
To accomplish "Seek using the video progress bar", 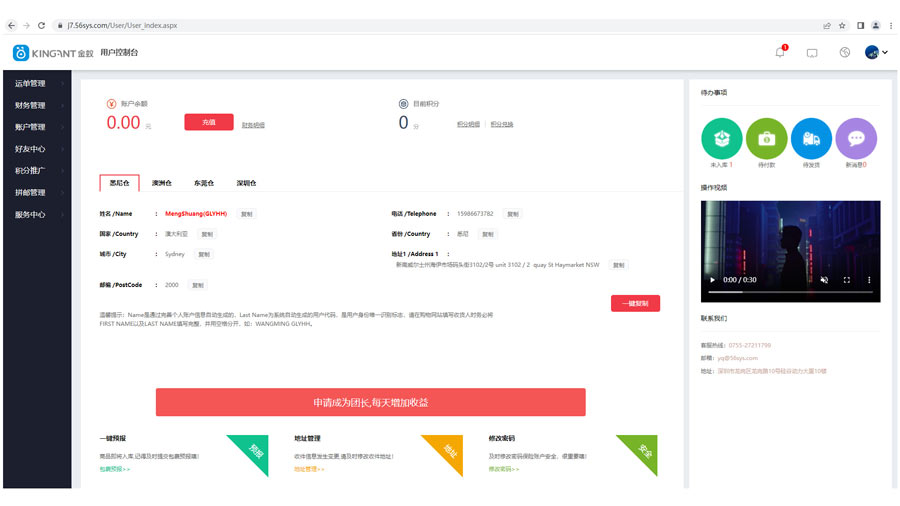I will [790, 292].
